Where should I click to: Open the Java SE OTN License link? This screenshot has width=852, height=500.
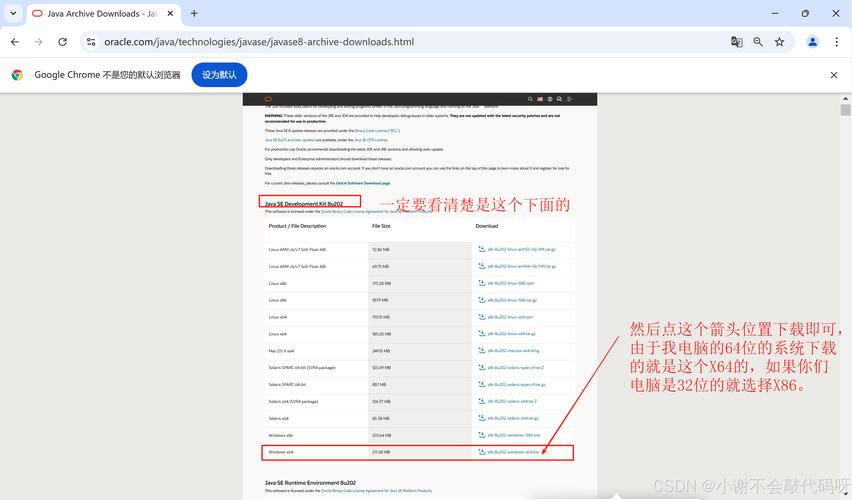[371, 140]
